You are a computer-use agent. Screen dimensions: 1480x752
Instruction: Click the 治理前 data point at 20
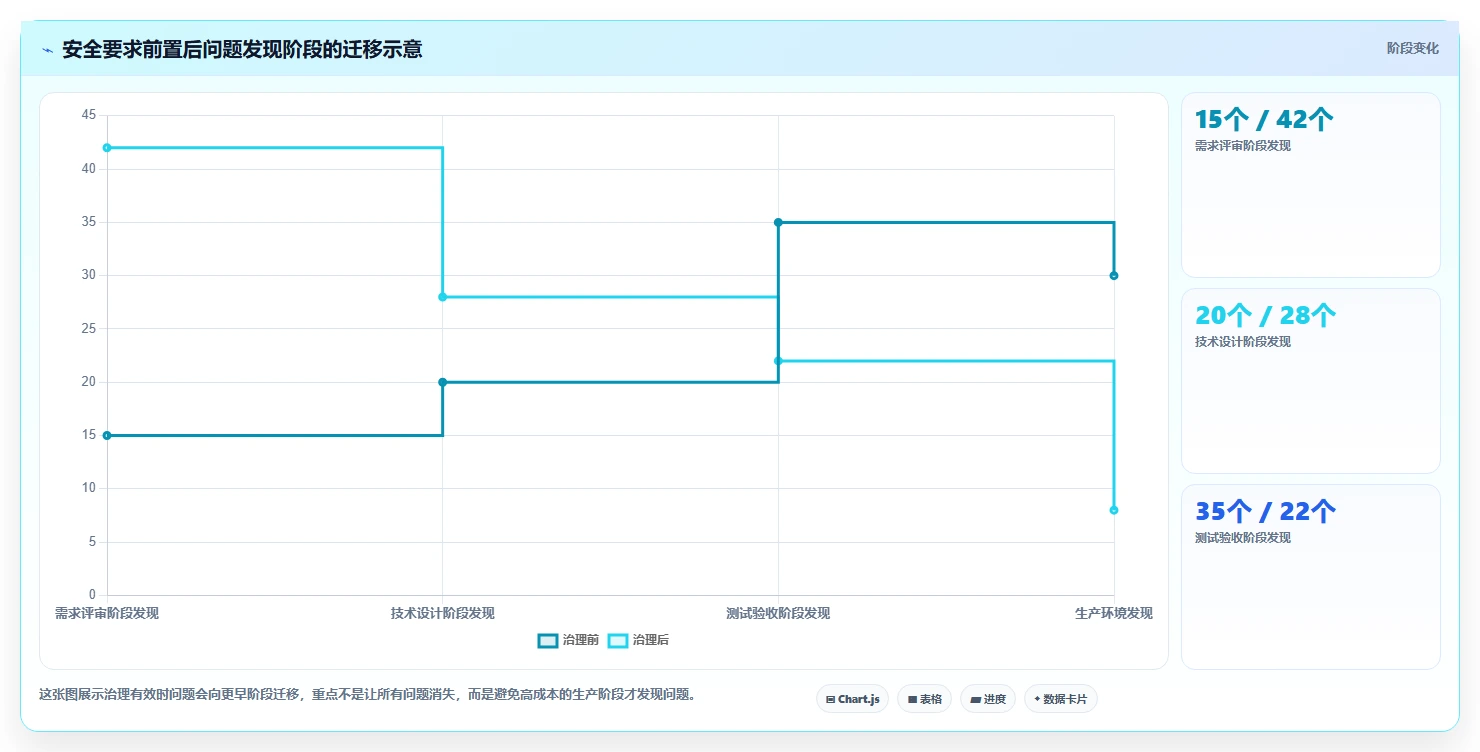point(442,382)
